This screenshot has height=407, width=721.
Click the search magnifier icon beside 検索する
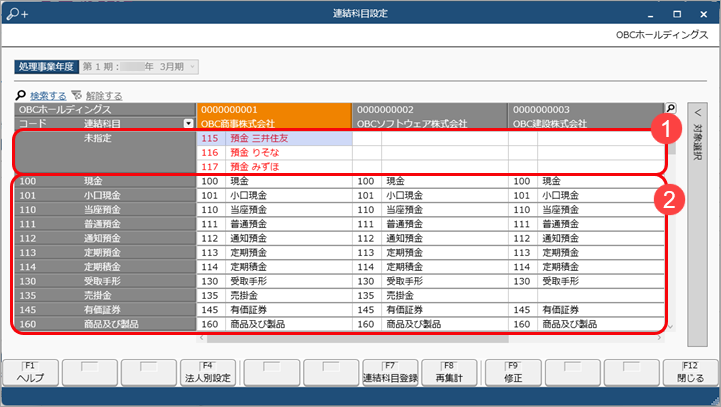coord(21,95)
